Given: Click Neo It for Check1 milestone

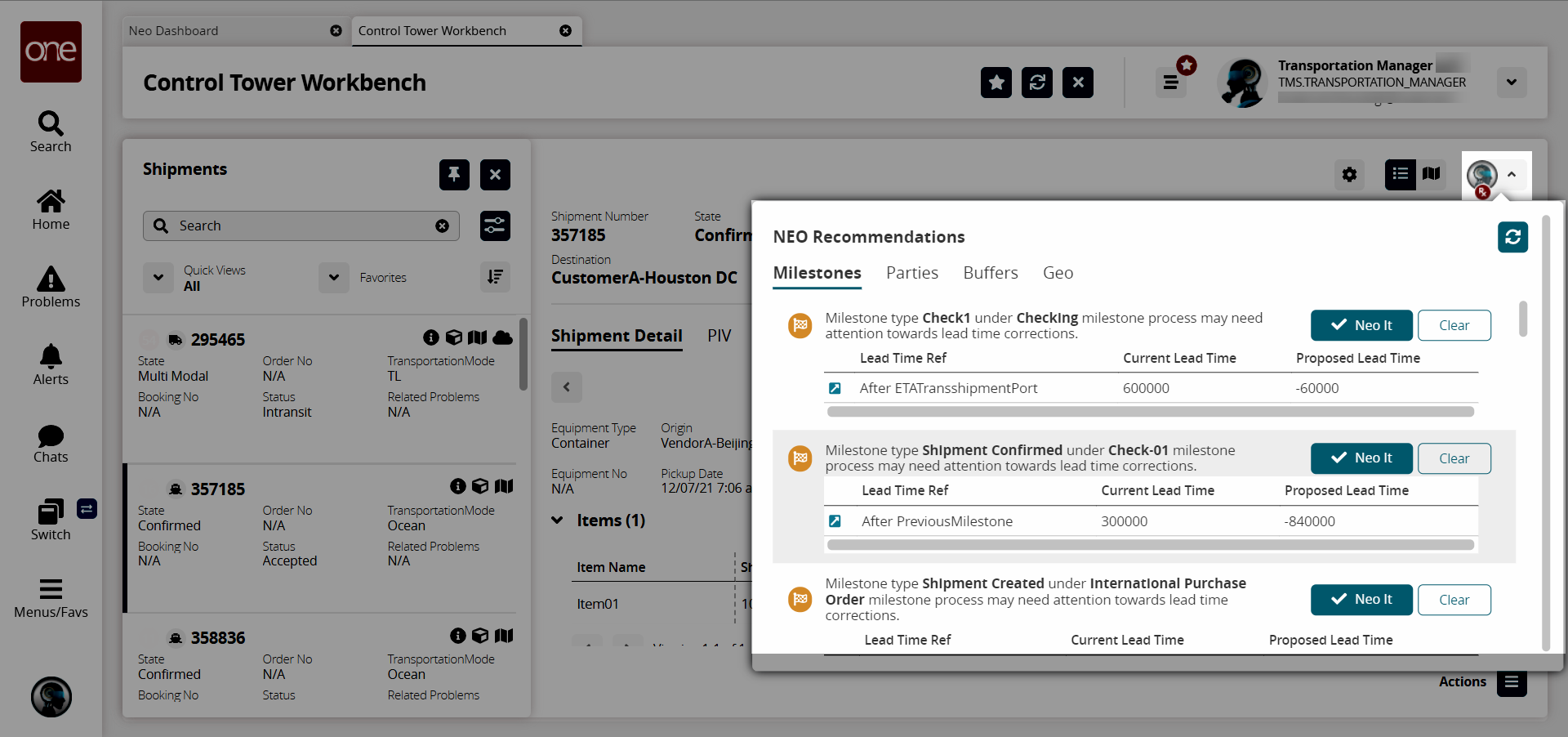Looking at the screenshot, I should click(x=1361, y=325).
